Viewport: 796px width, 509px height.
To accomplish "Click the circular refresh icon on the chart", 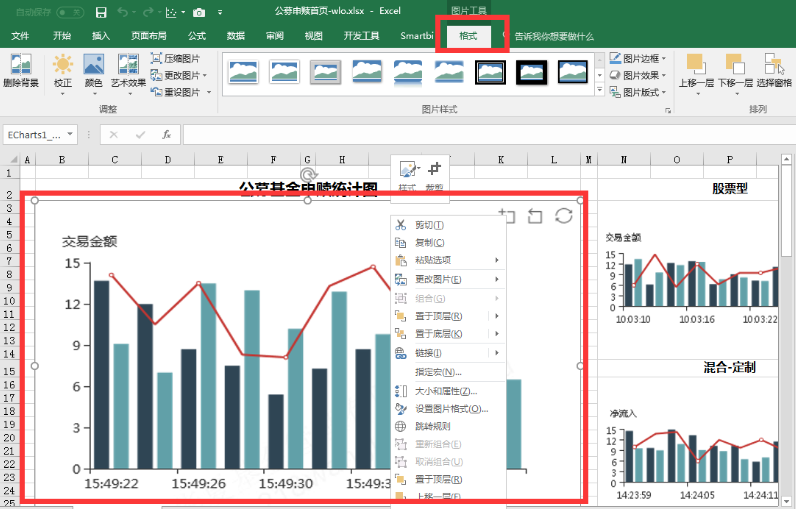I will point(563,216).
